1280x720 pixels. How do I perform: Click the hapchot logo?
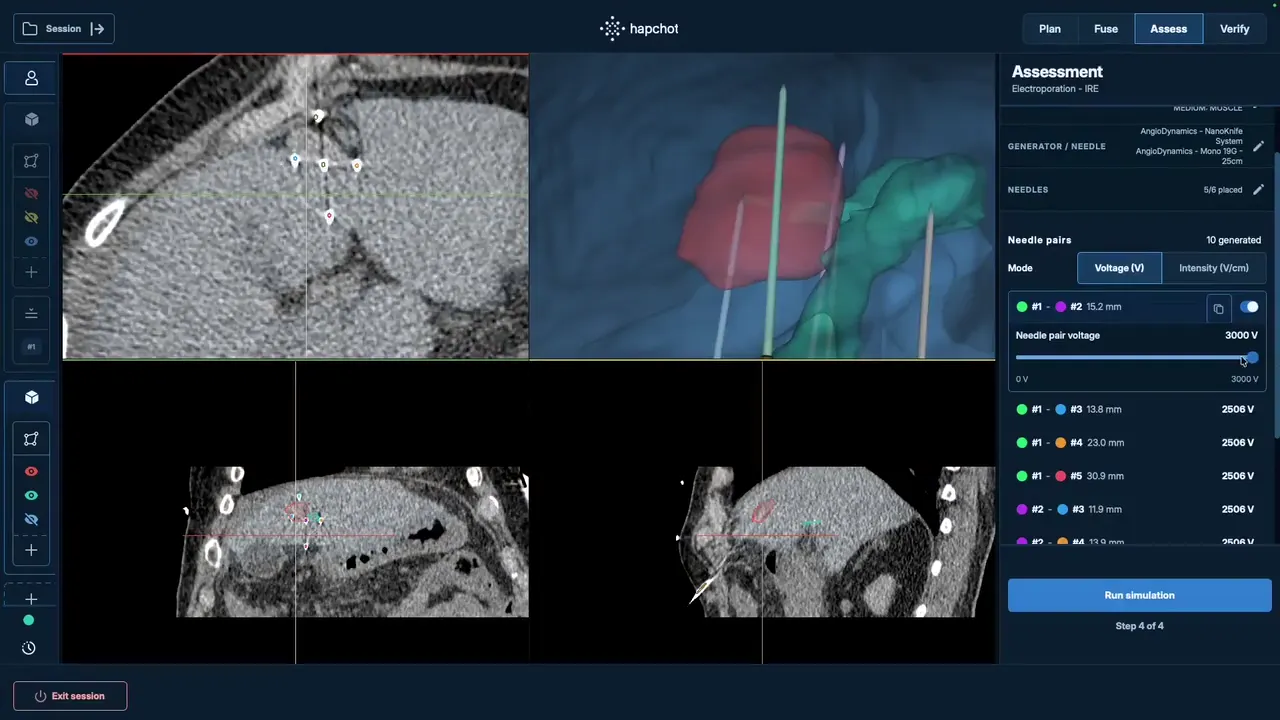(x=639, y=29)
